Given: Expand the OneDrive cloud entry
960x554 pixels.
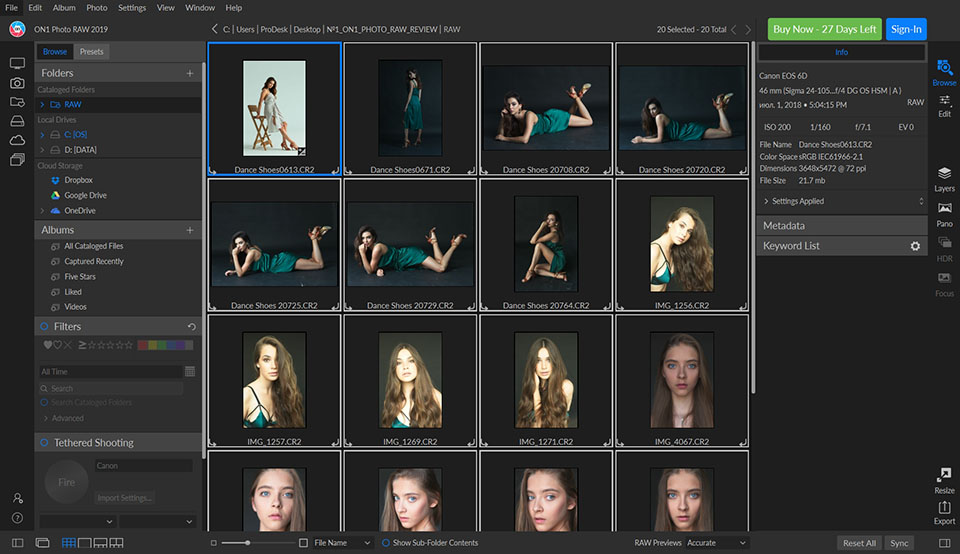Looking at the screenshot, I should 42,211.
